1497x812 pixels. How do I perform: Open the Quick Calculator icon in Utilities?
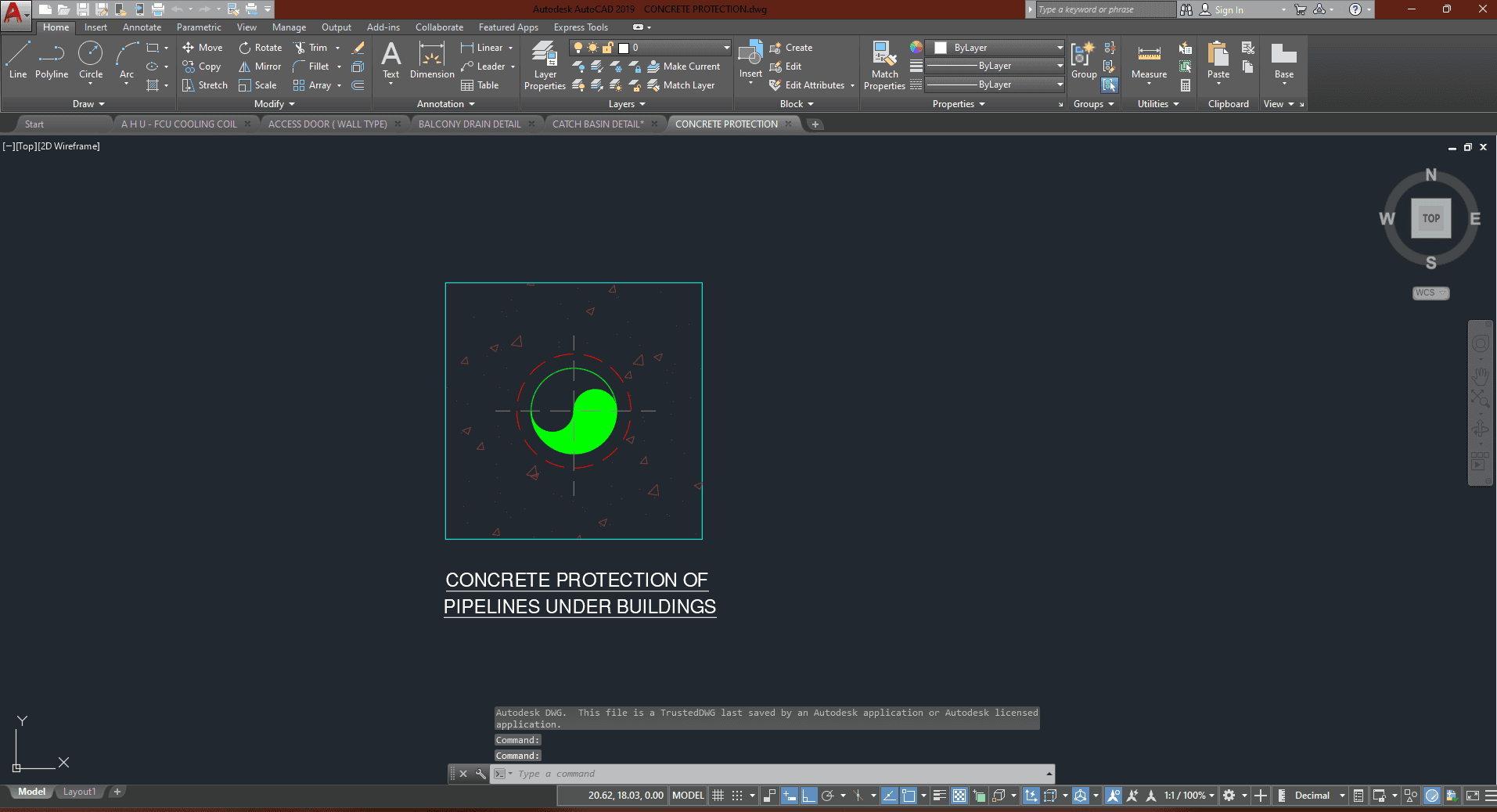coord(1186,85)
